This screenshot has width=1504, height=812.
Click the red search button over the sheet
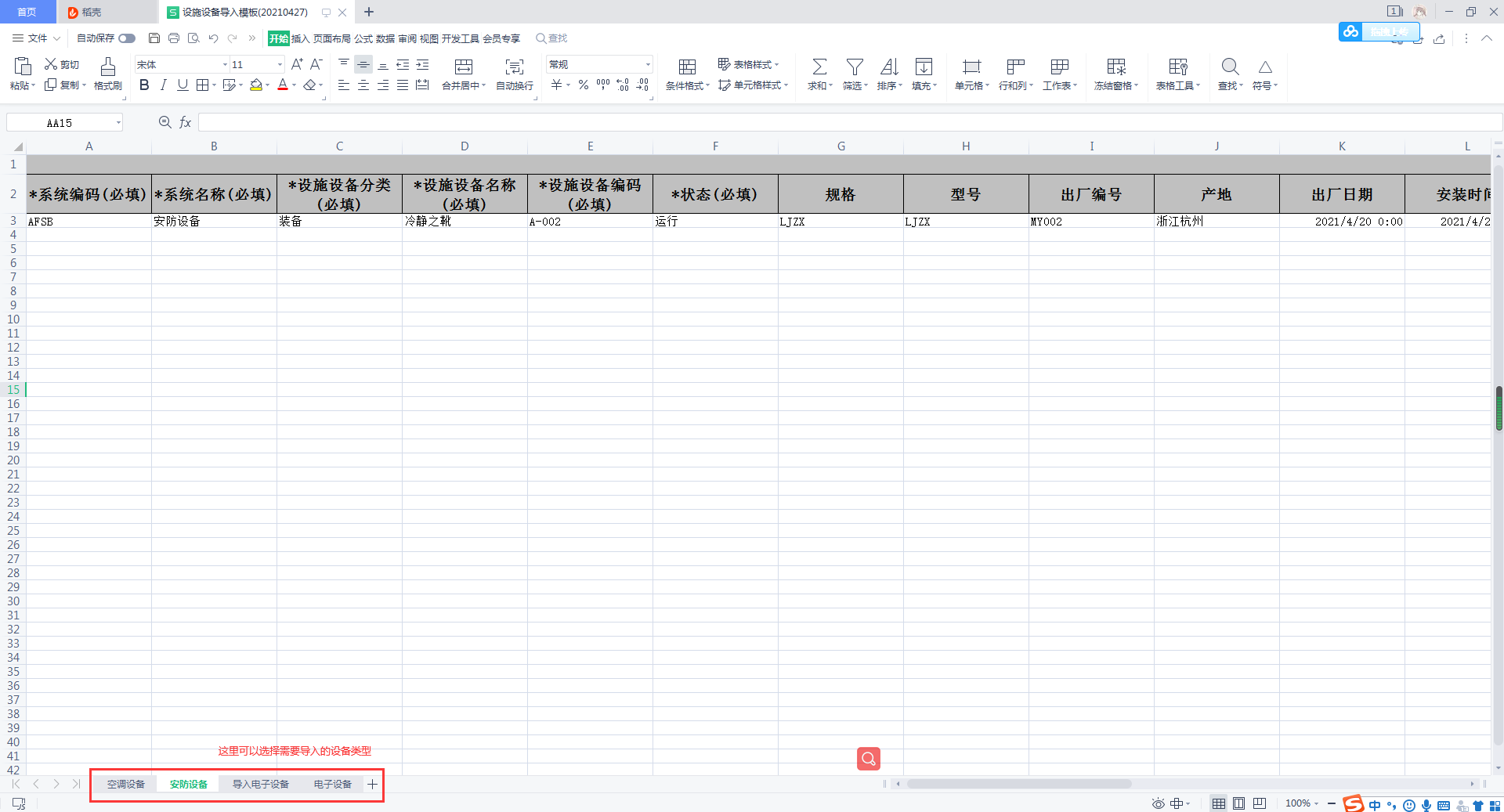point(869,758)
